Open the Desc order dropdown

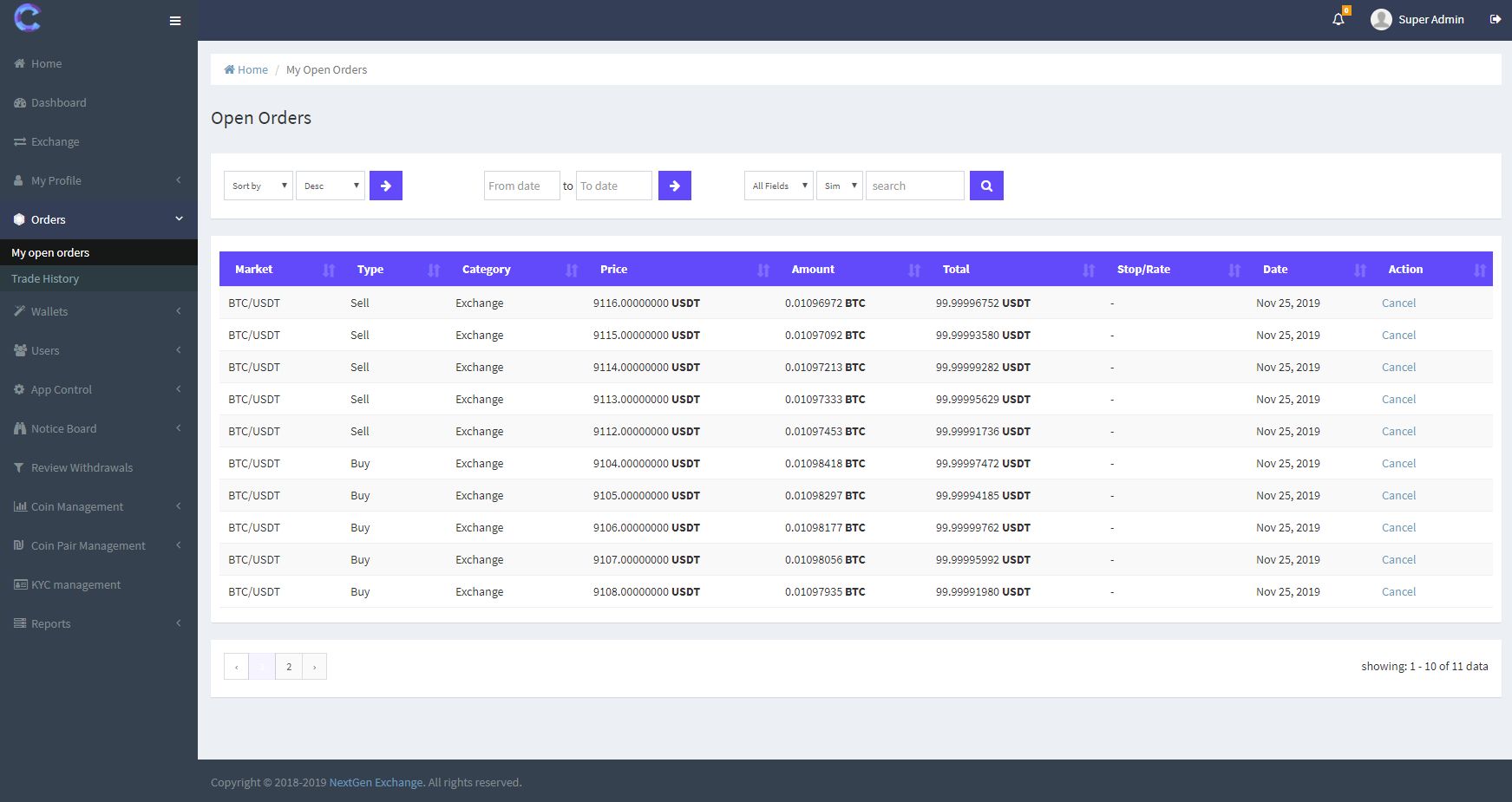[331, 186]
